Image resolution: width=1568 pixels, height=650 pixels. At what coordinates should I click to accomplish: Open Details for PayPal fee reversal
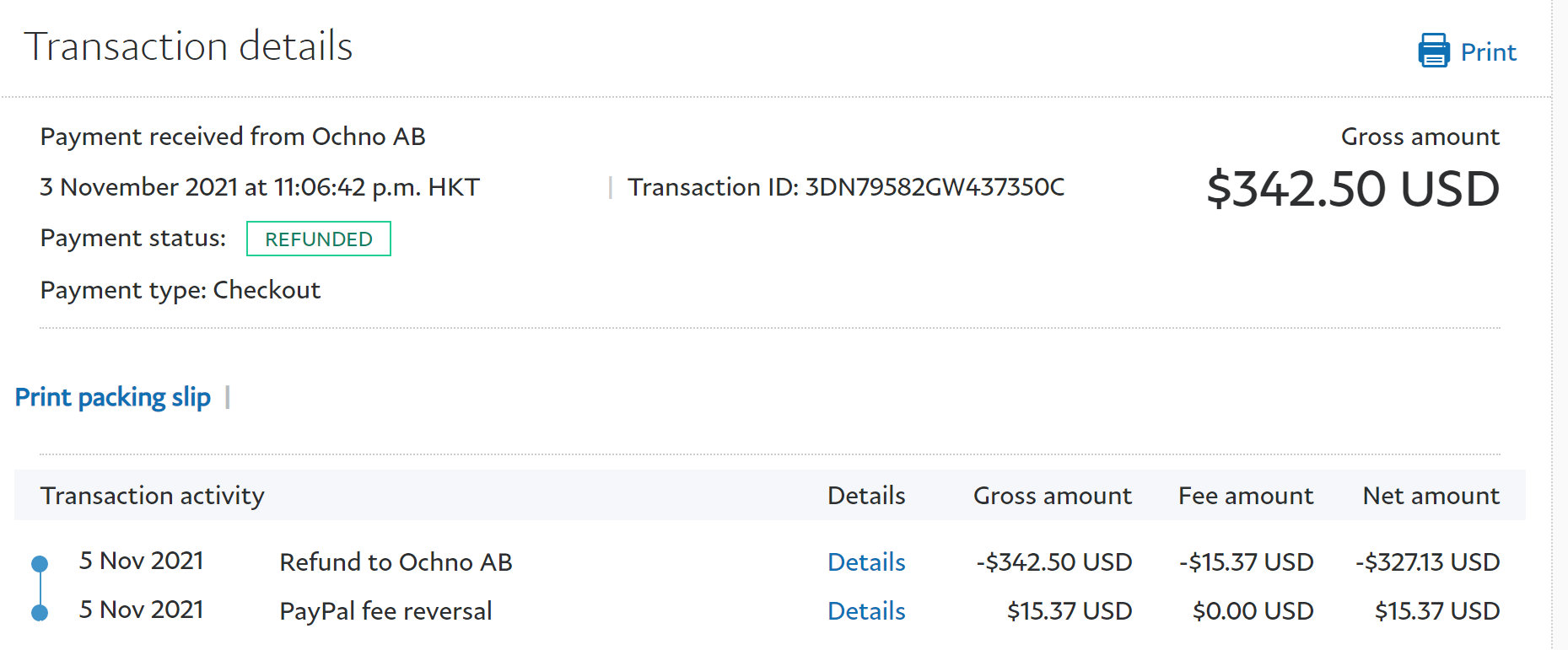[866, 611]
